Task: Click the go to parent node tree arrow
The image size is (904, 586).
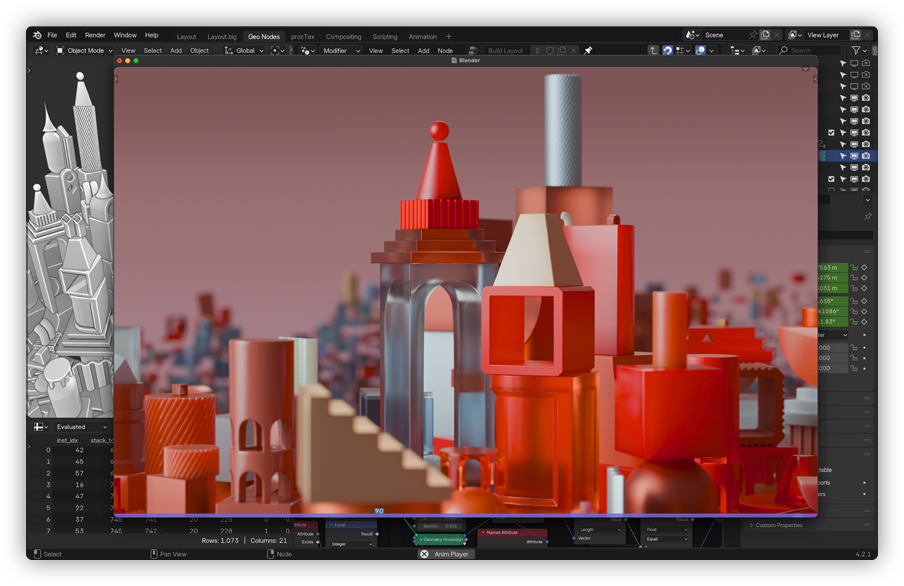Action: coord(653,50)
